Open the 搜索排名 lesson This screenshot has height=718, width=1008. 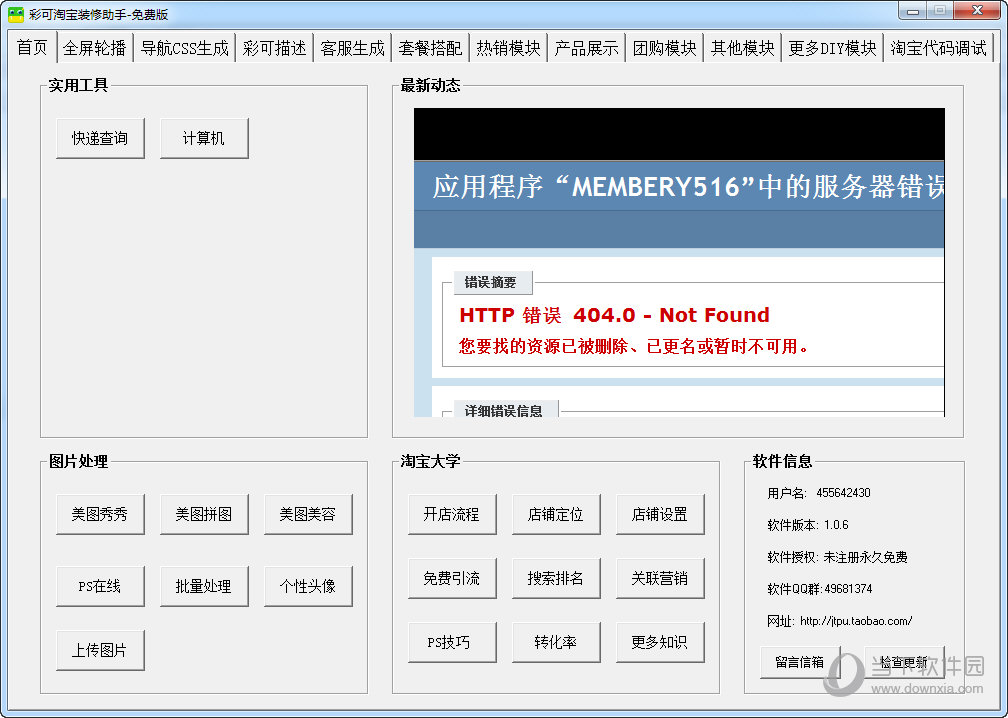click(x=557, y=579)
